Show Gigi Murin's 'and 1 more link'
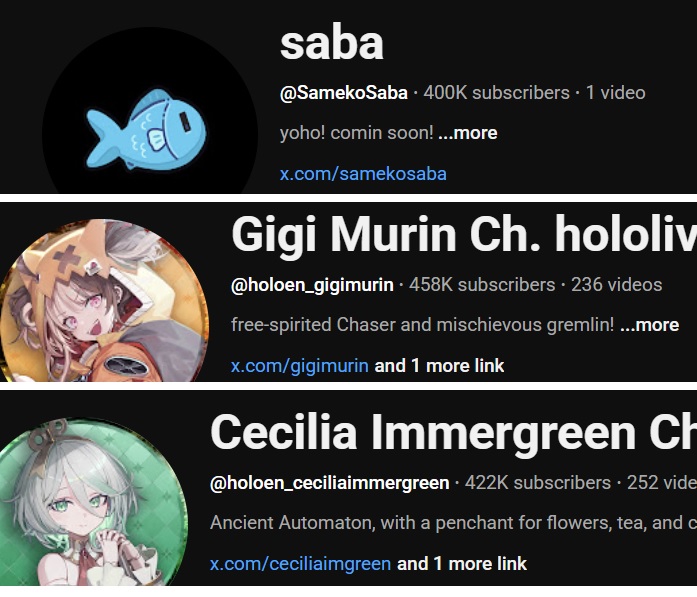 coord(439,366)
